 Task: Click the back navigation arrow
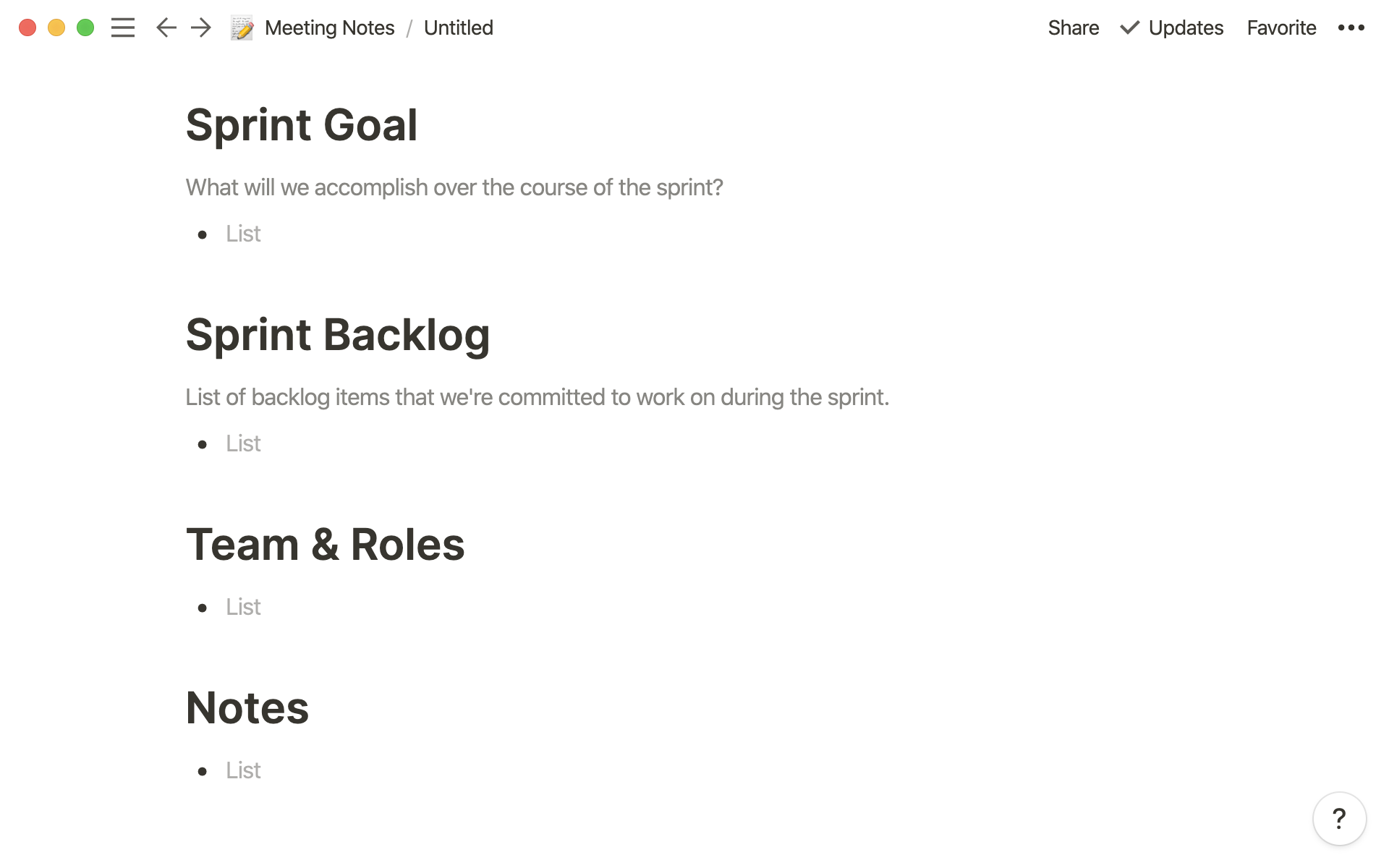pyautogui.click(x=165, y=28)
